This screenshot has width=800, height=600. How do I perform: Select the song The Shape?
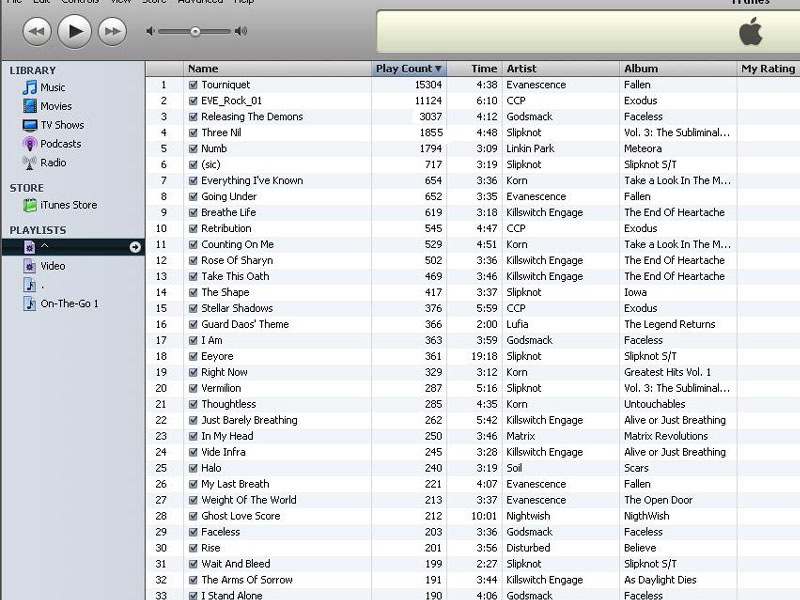point(225,292)
